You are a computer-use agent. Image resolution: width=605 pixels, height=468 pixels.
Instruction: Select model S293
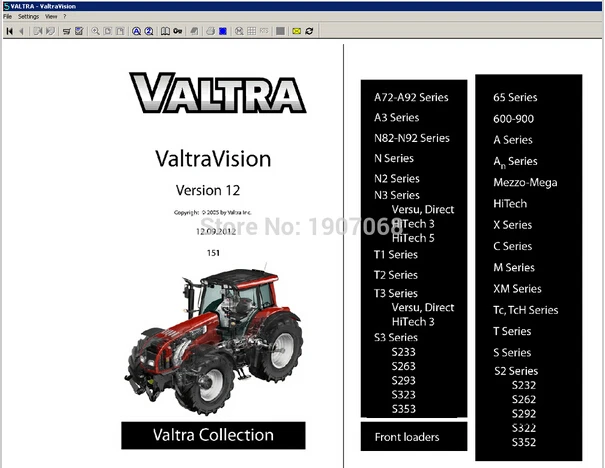404,380
